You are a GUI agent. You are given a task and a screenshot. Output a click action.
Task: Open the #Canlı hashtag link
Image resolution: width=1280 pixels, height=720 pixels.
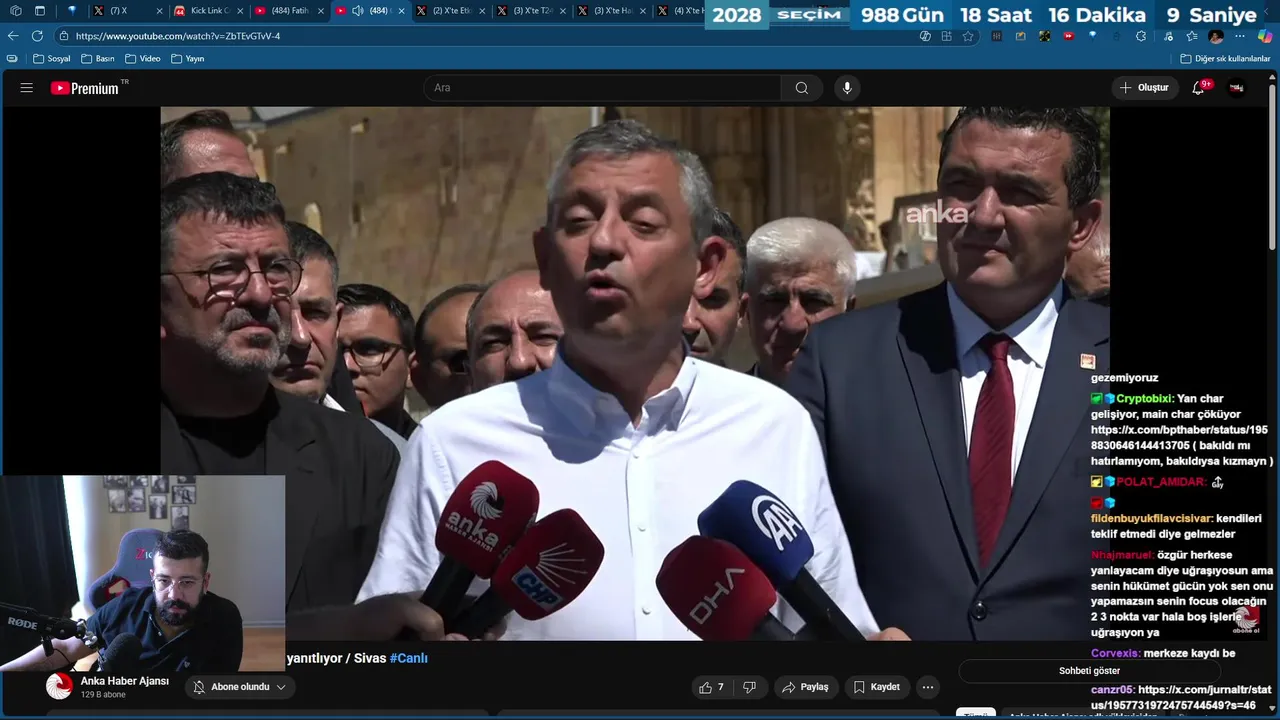408,658
